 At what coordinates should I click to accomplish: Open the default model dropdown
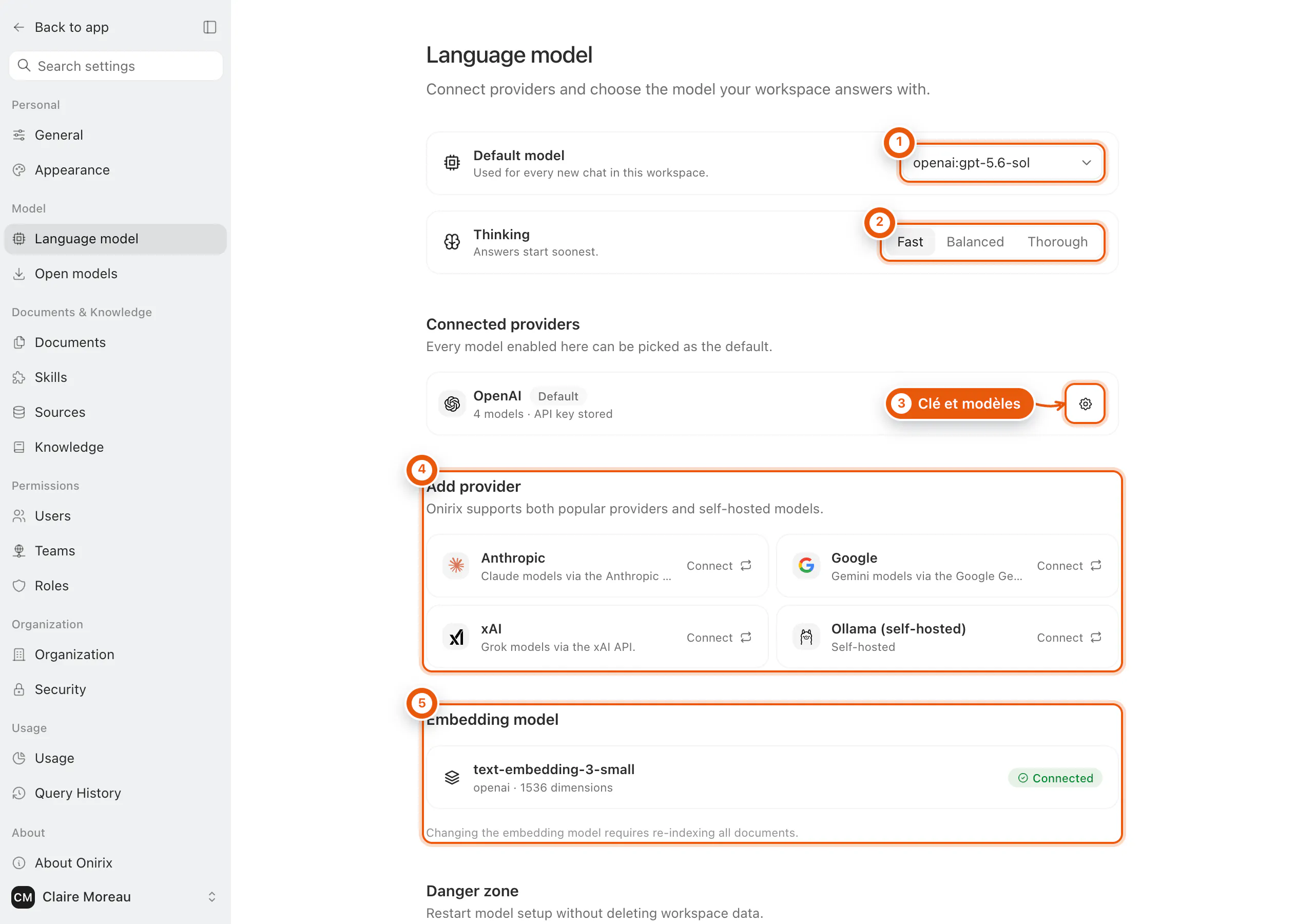tap(1001, 163)
